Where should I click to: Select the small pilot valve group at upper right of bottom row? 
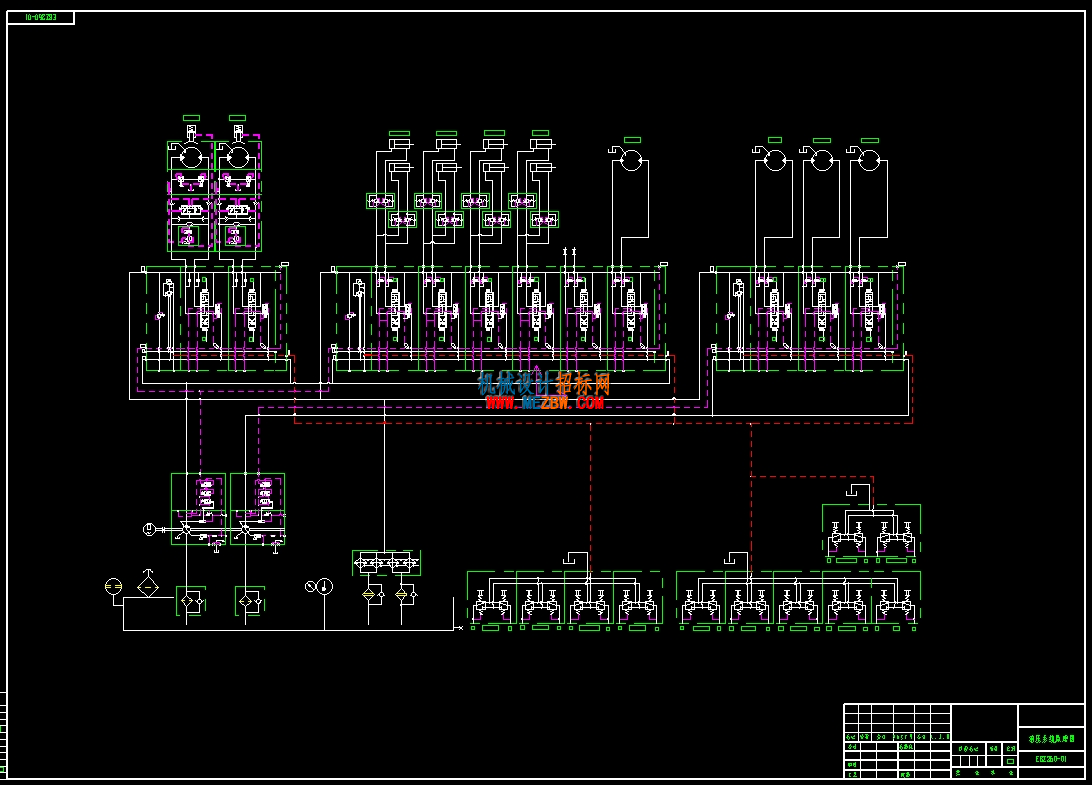[871, 534]
